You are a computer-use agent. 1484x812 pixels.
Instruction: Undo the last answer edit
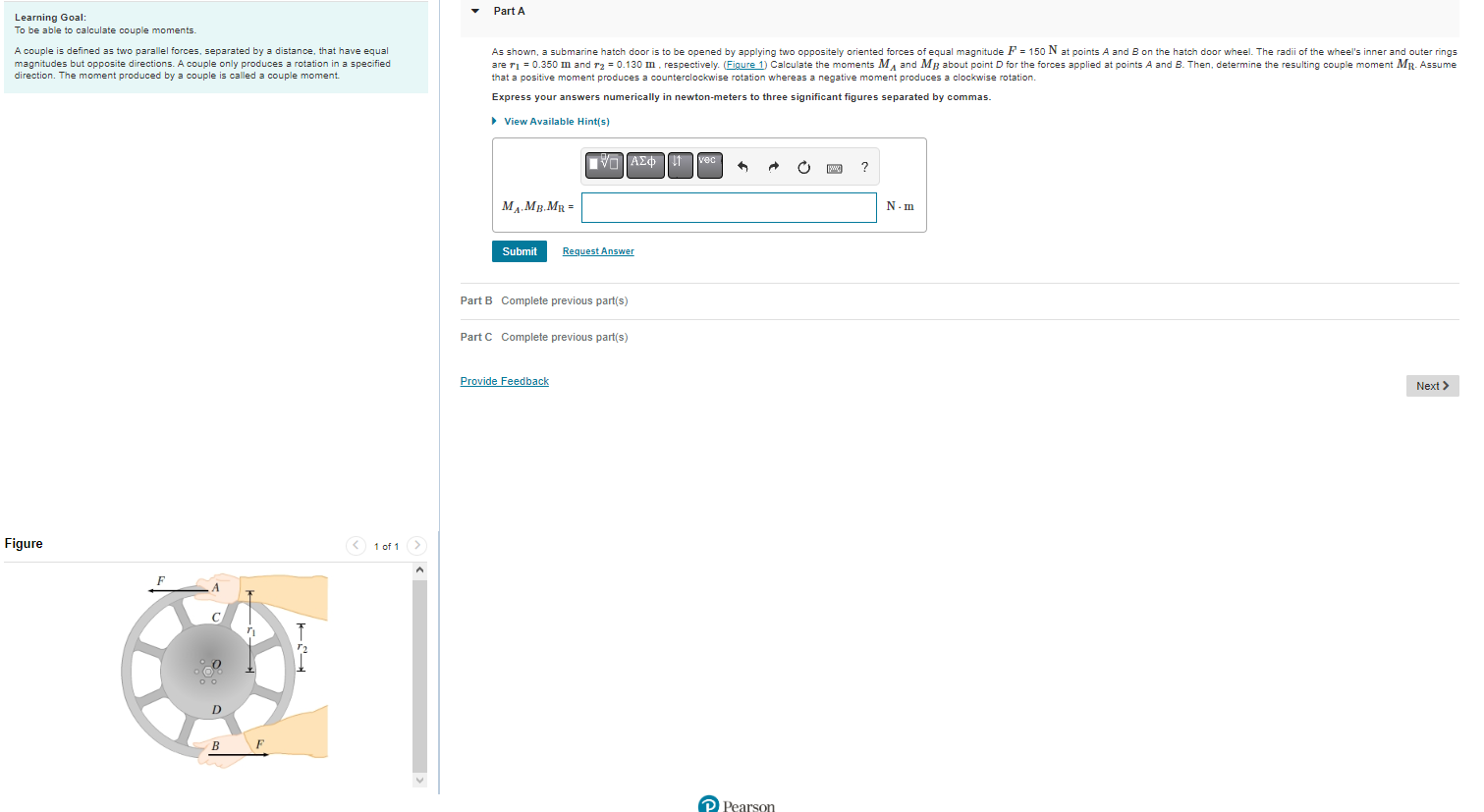point(742,167)
